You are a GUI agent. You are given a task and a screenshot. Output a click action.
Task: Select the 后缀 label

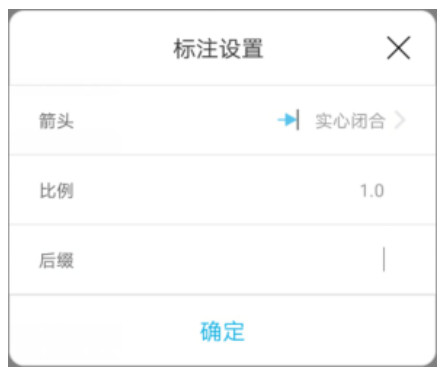pos(56,260)
